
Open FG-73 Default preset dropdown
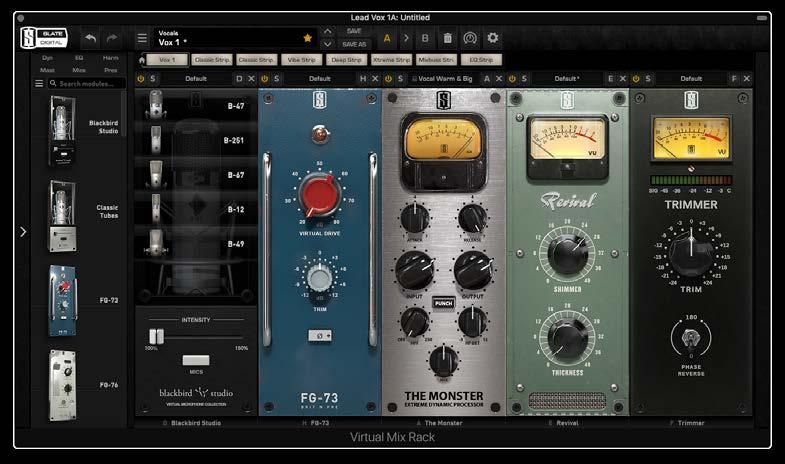click(319, 79)
